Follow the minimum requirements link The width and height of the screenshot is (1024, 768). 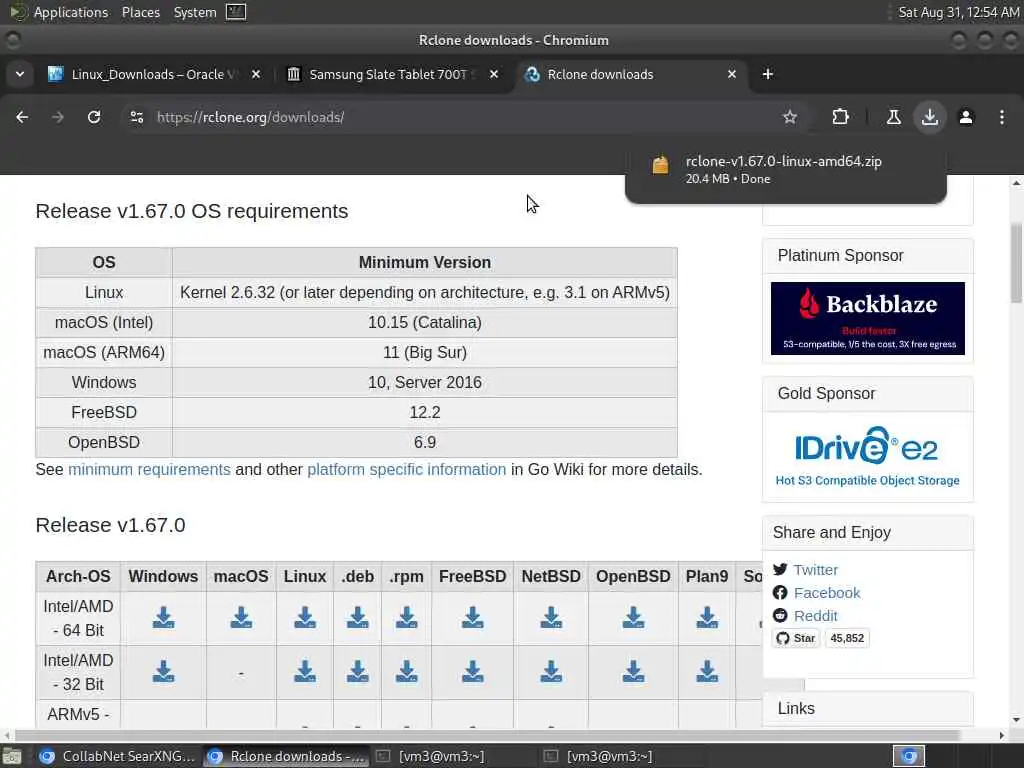point(149,470)
